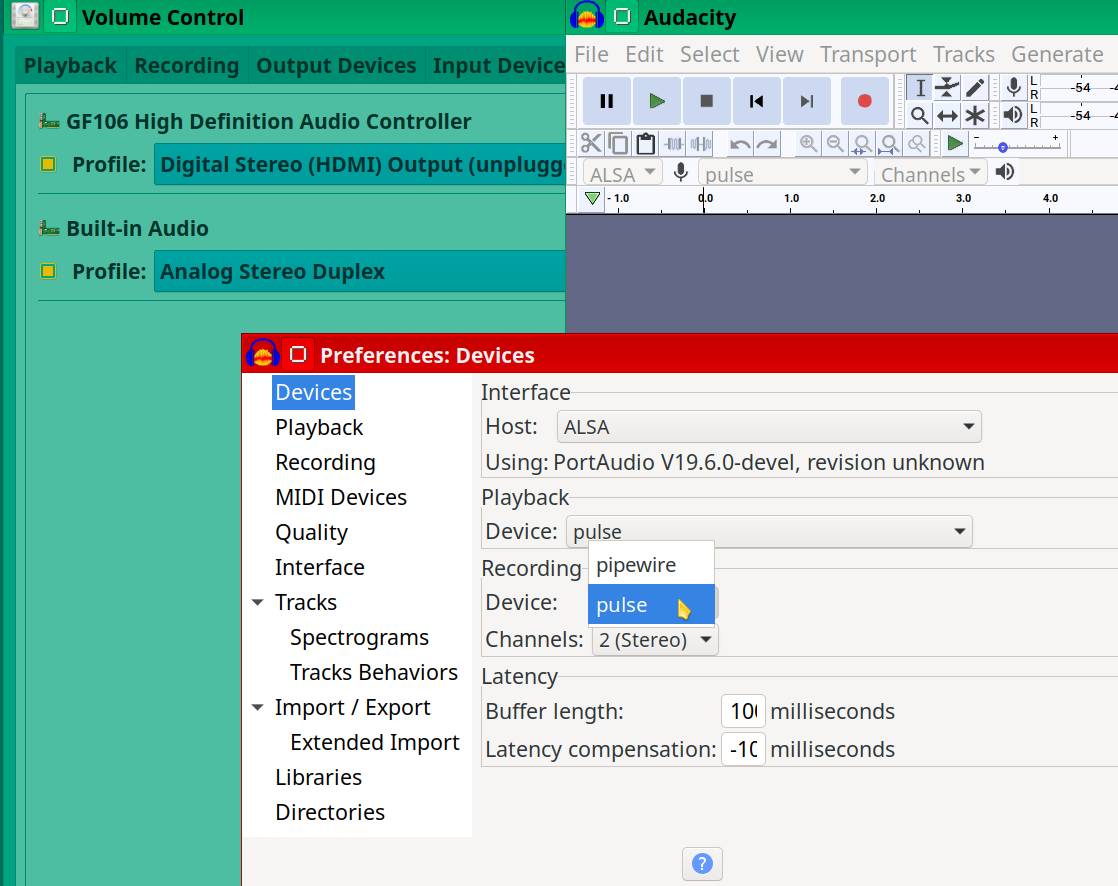
Task: Select Spectrograms in the Preferences tree
Action: coord(359,637)
